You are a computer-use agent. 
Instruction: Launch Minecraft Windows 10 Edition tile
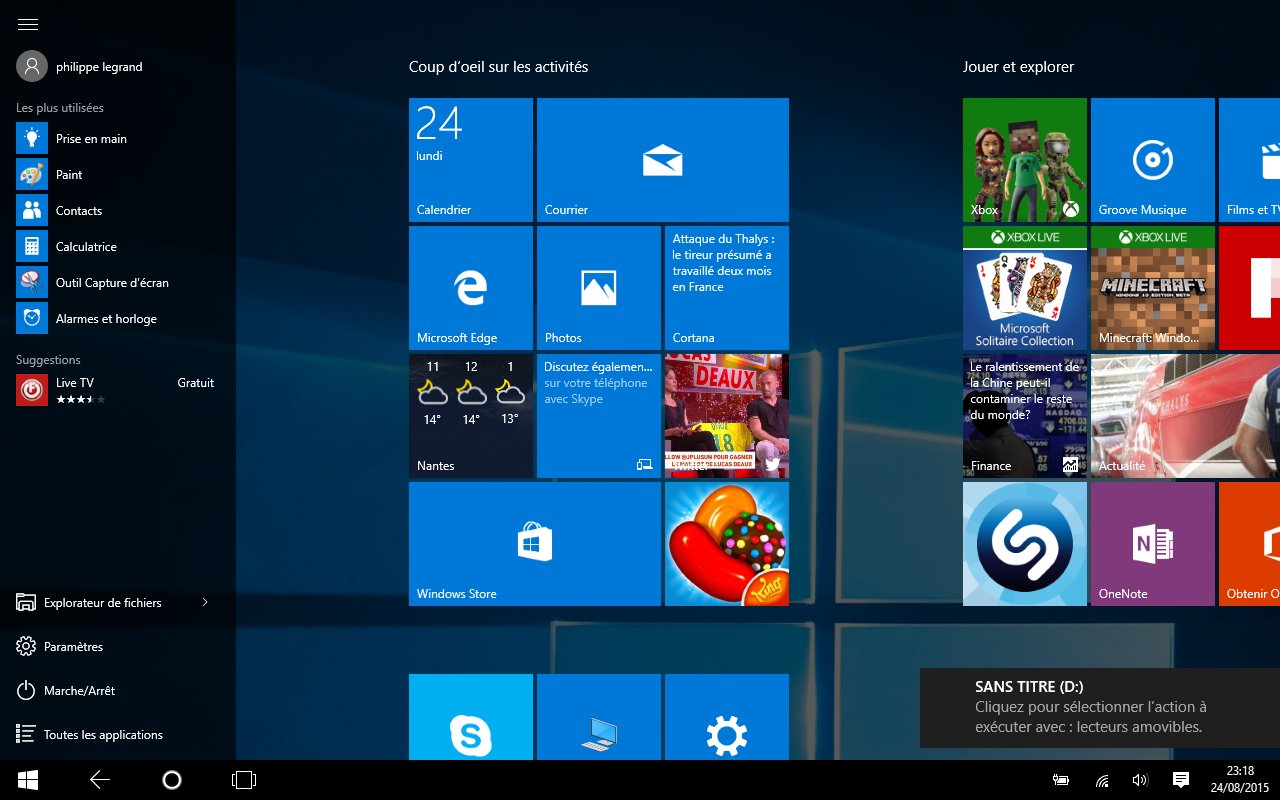pyautogui.click(x=1153, y=288)
